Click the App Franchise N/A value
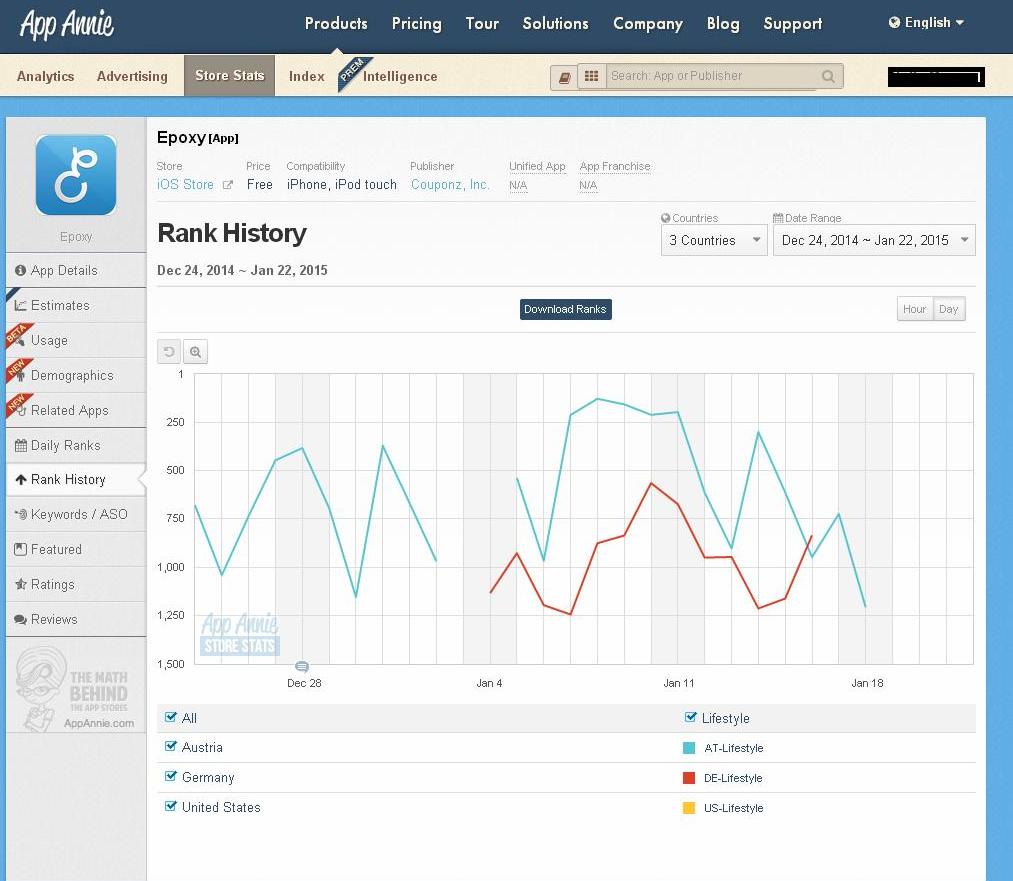The height and width of the screenshot is (881, 1013). (588, 185)
